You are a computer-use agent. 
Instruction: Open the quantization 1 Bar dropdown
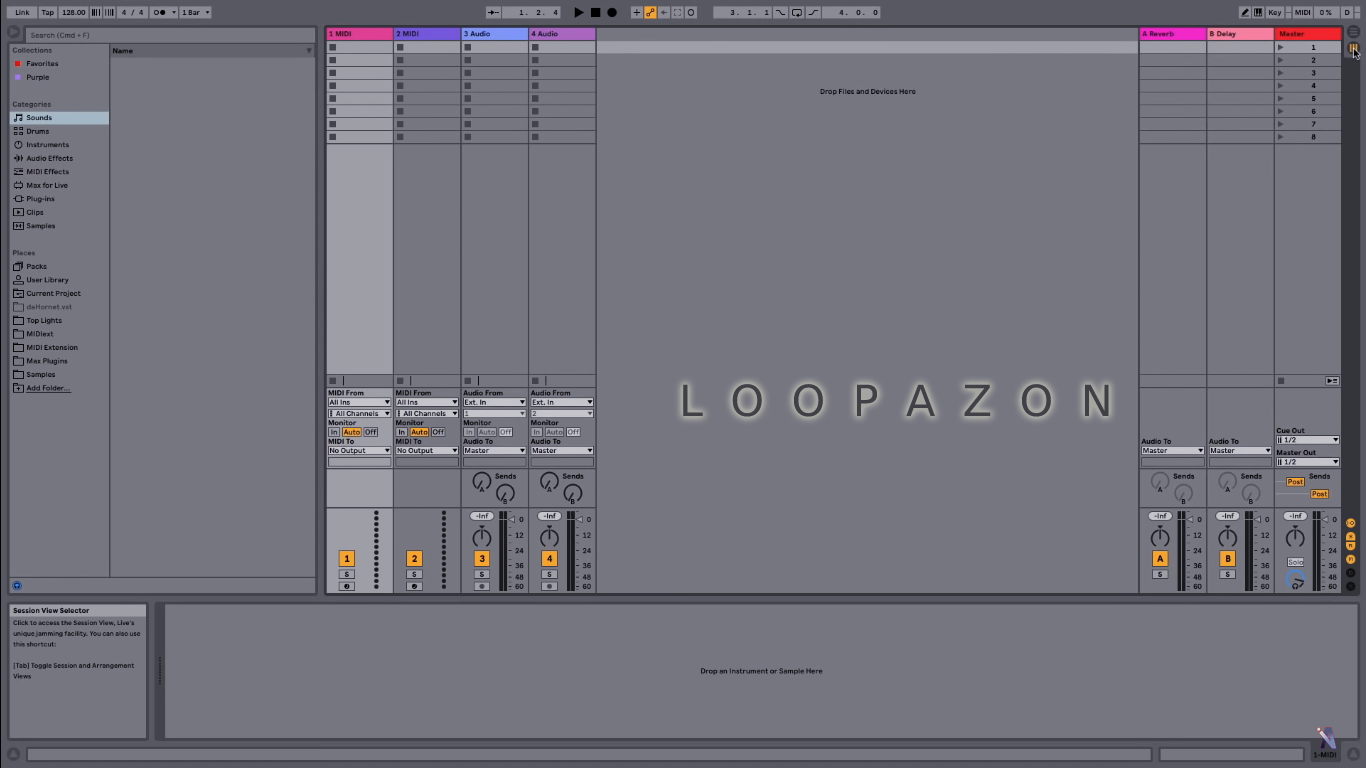pyautogui.click(x=195, y=12)
